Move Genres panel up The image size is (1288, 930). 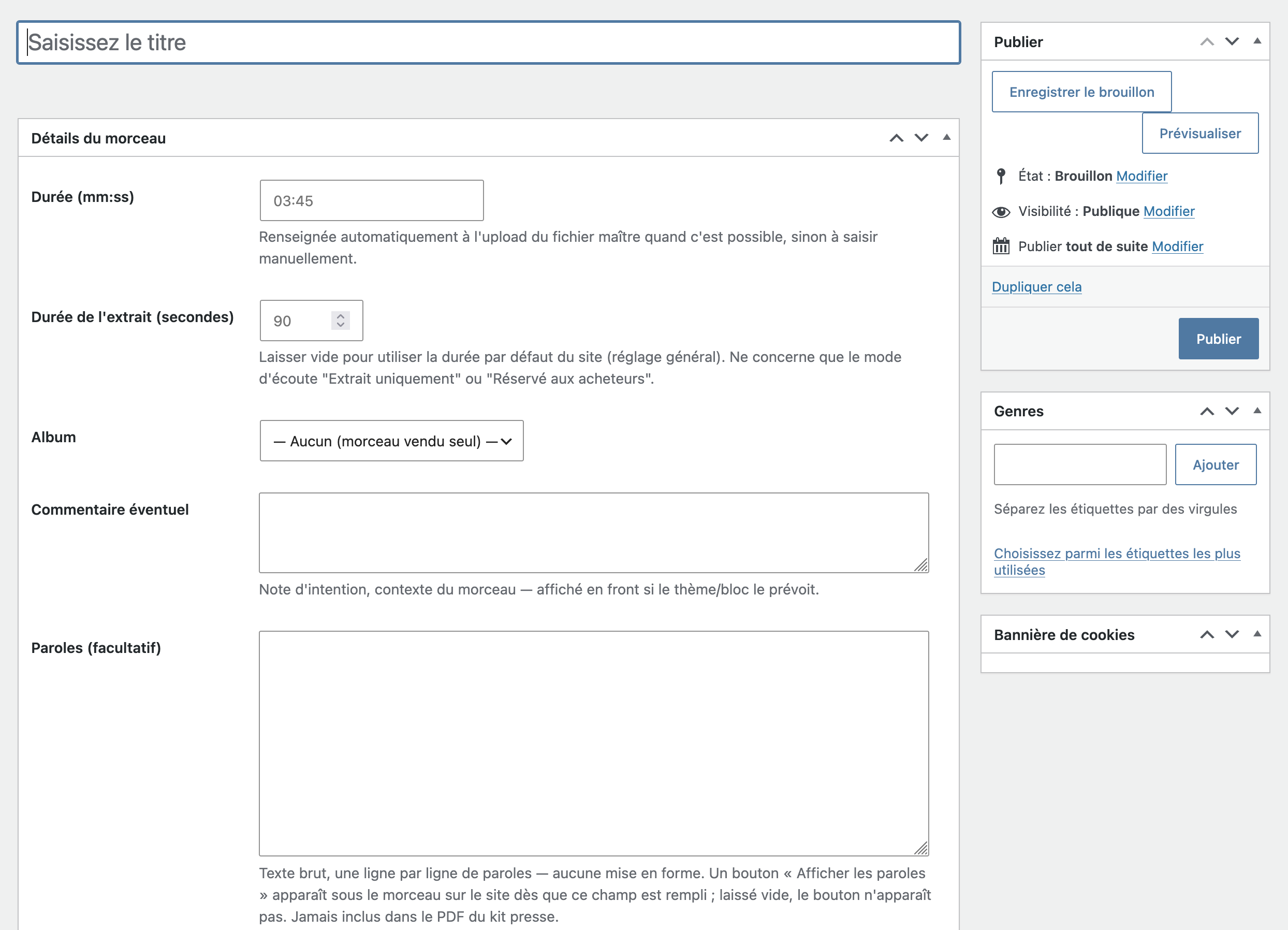pyautogui.click(x=1207, y=411)
